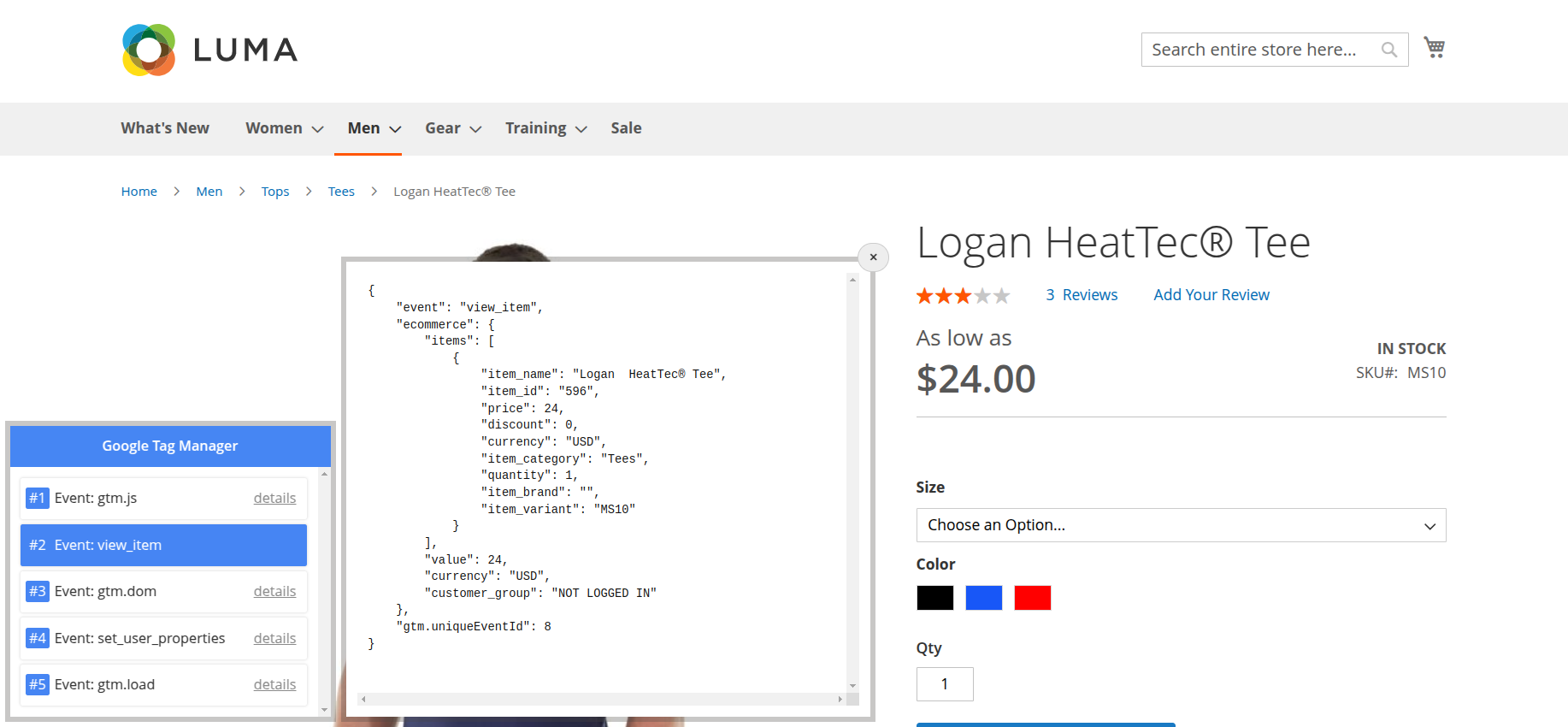Go to Home breadcrumb
Screen dimensions: 1568x727
[x=139, y=192]
